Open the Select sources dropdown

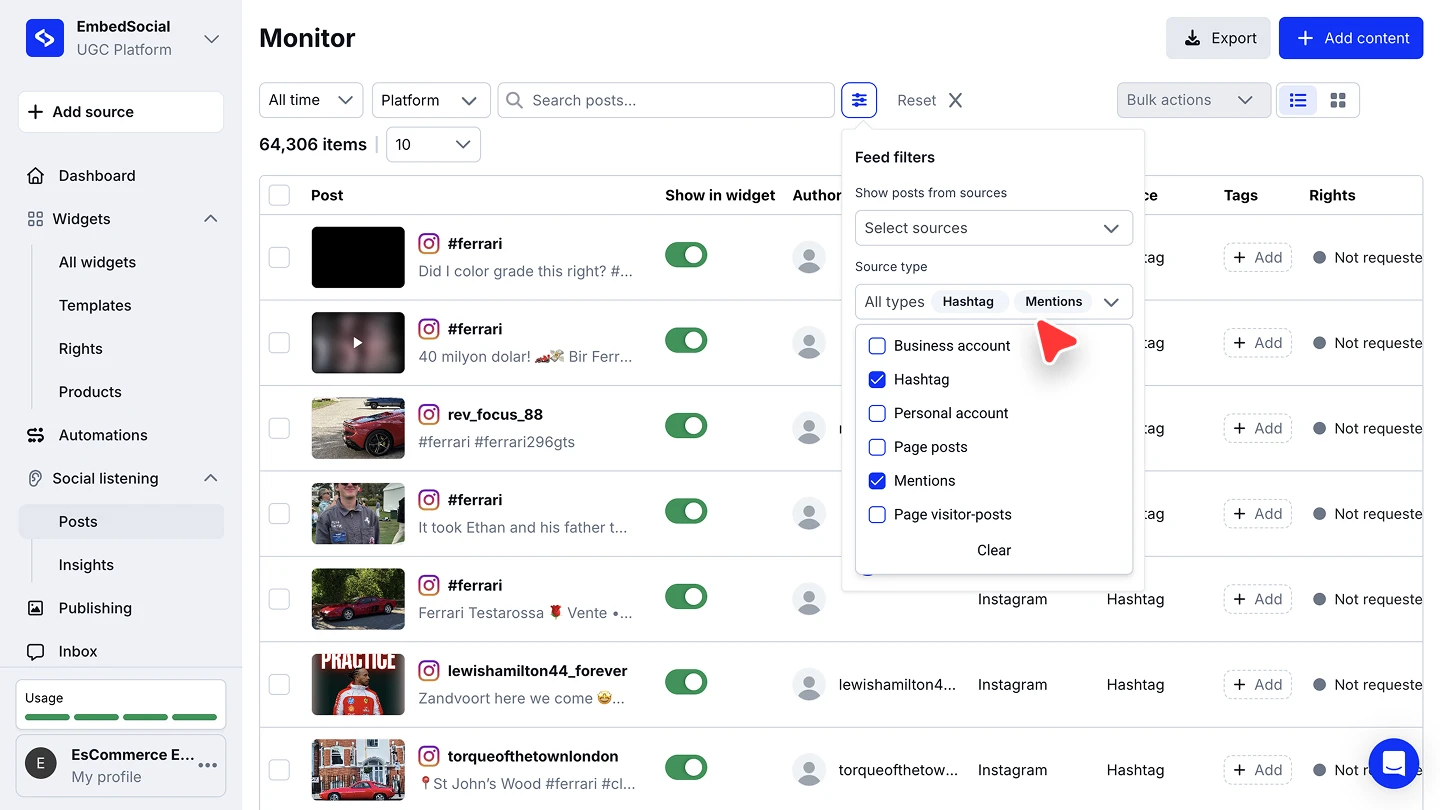tap(993, 228)
